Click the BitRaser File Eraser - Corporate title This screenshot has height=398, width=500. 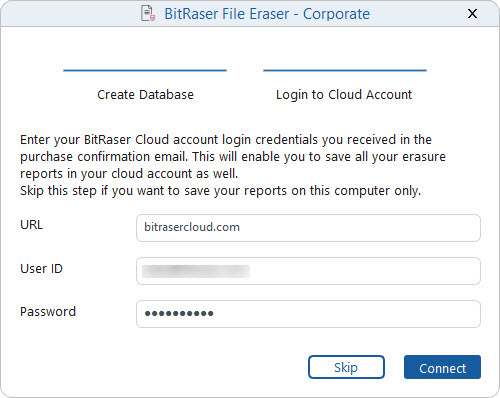(267, 14)
